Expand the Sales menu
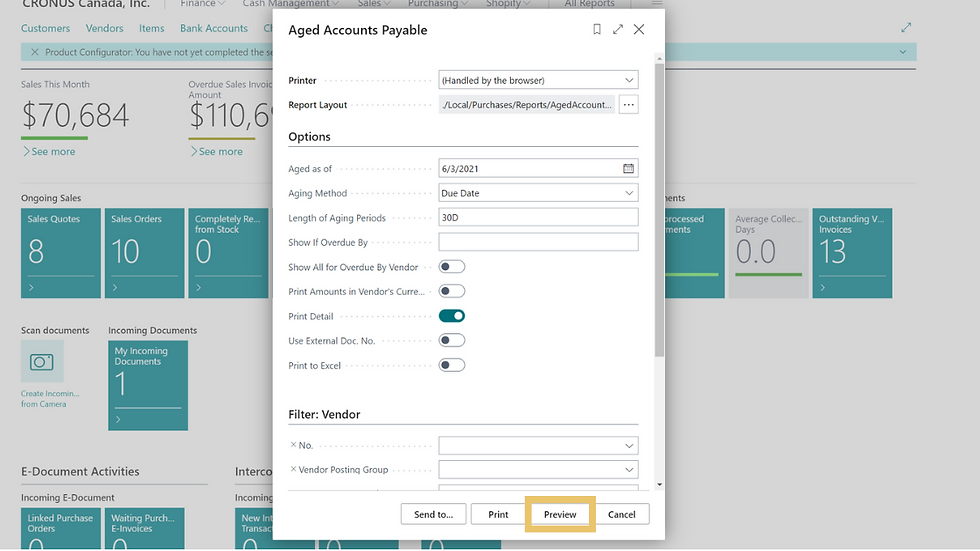Image resolution: width=980 pixels, height=551 pixels. click(x=374, y=4)
